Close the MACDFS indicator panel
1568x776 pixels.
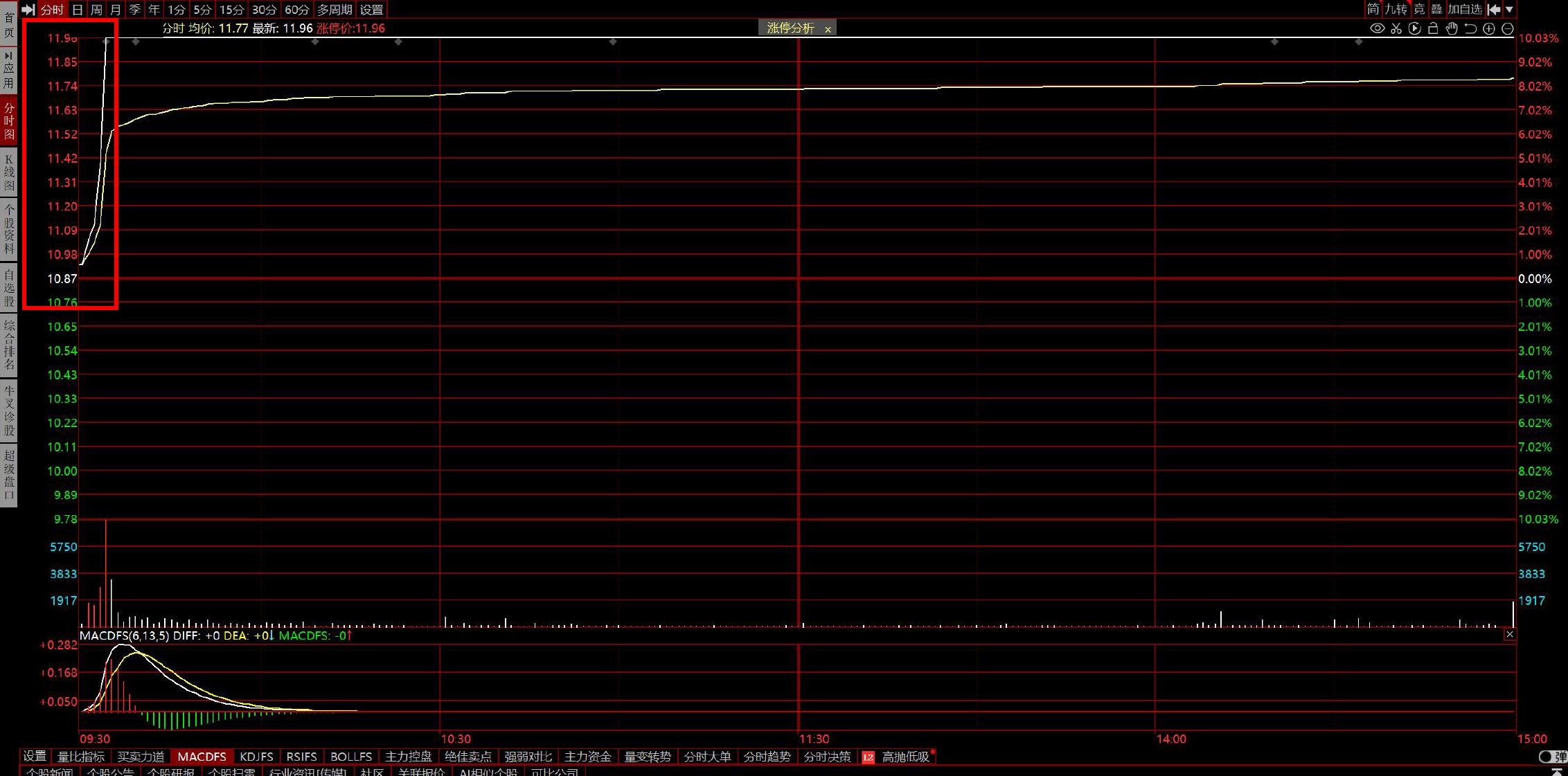pyautogui.click(x=1510, y=634)
